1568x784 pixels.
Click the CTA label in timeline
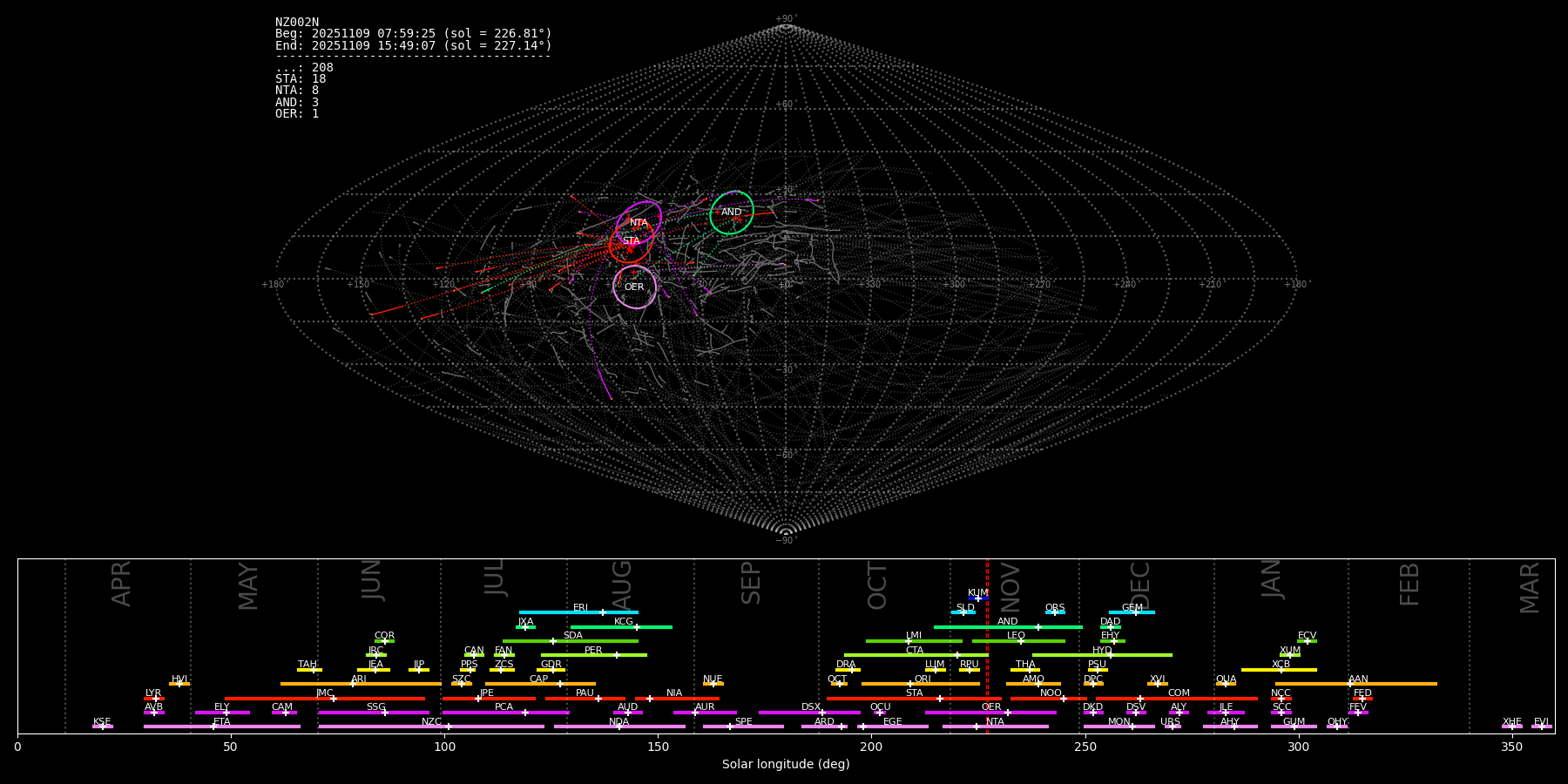914,651
